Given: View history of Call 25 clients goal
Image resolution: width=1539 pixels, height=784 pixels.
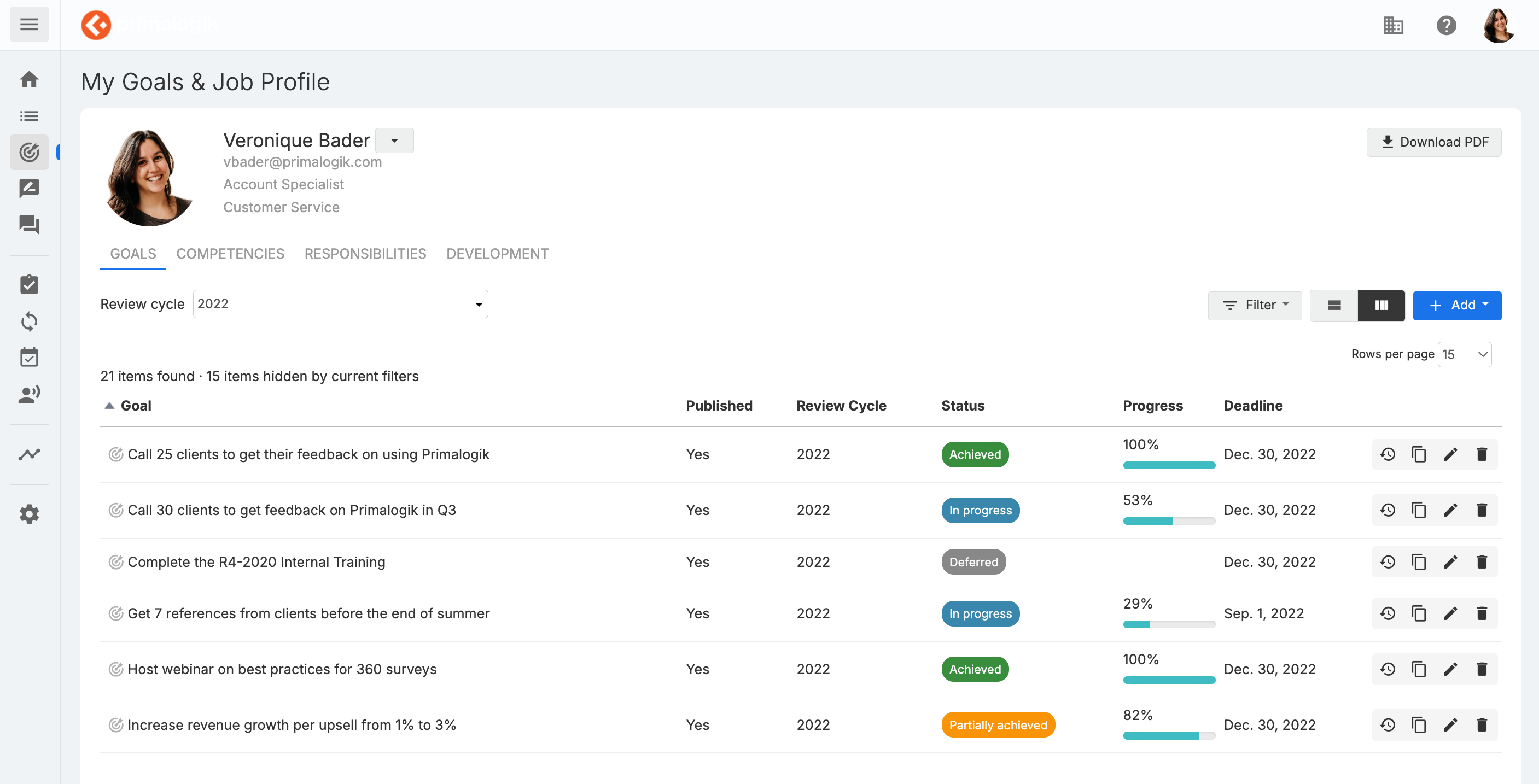Looking at the screenshot, I should (1388, 454).
